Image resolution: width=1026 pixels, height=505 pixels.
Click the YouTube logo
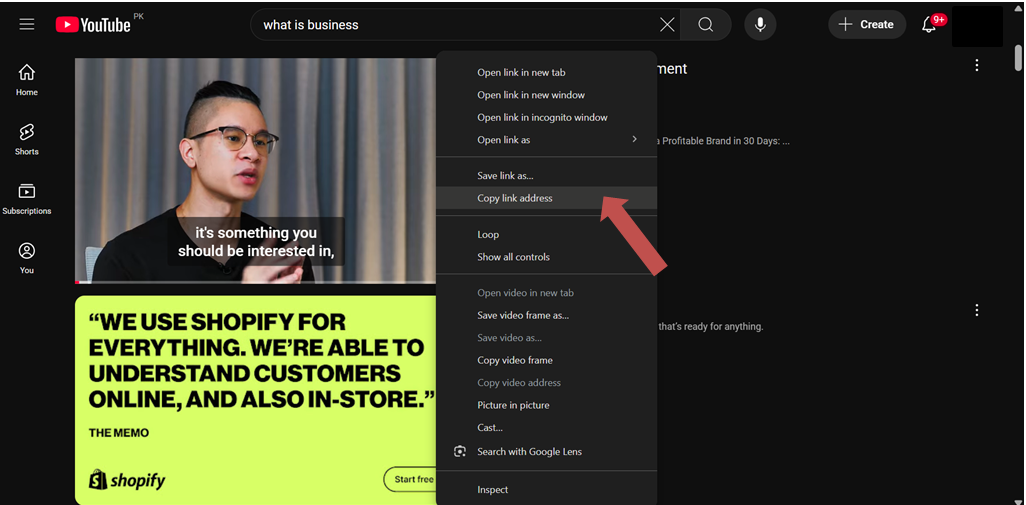click(93, 25)
